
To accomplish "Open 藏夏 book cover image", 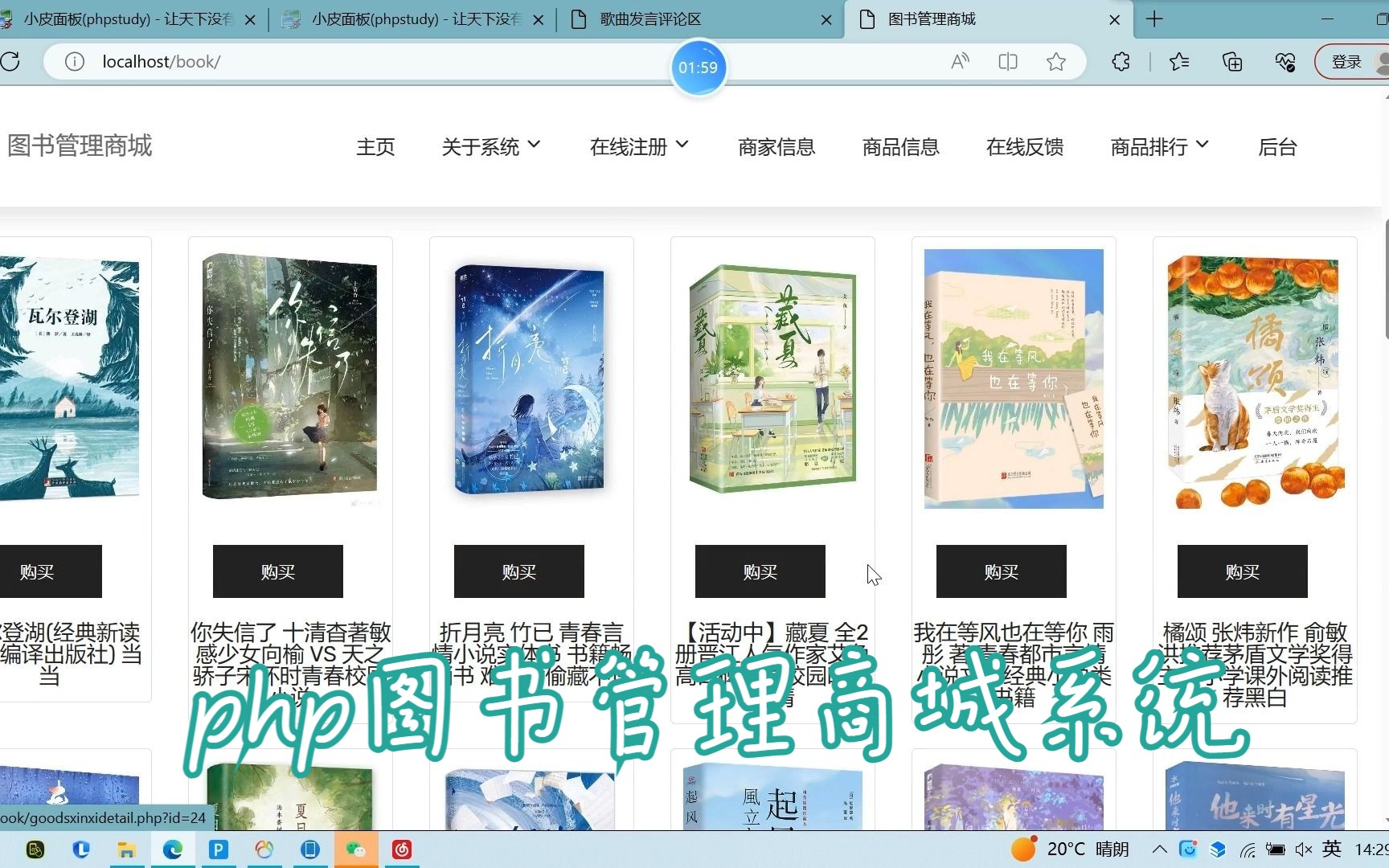I will point(772,378).
